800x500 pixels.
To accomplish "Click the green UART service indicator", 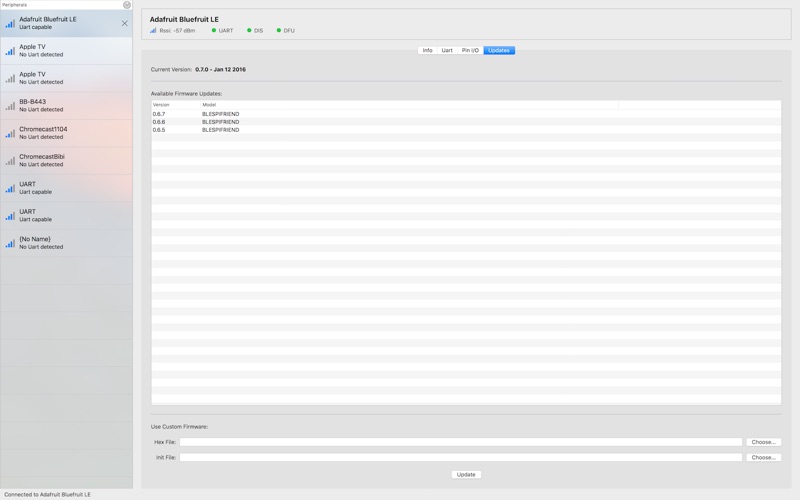I will coord(214,31).
